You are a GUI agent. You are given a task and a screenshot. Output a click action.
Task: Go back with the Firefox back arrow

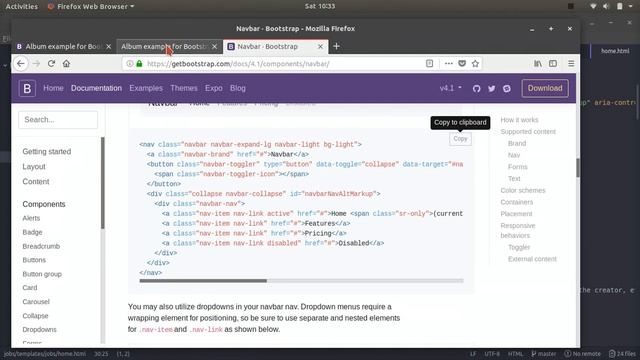(21, 64)
